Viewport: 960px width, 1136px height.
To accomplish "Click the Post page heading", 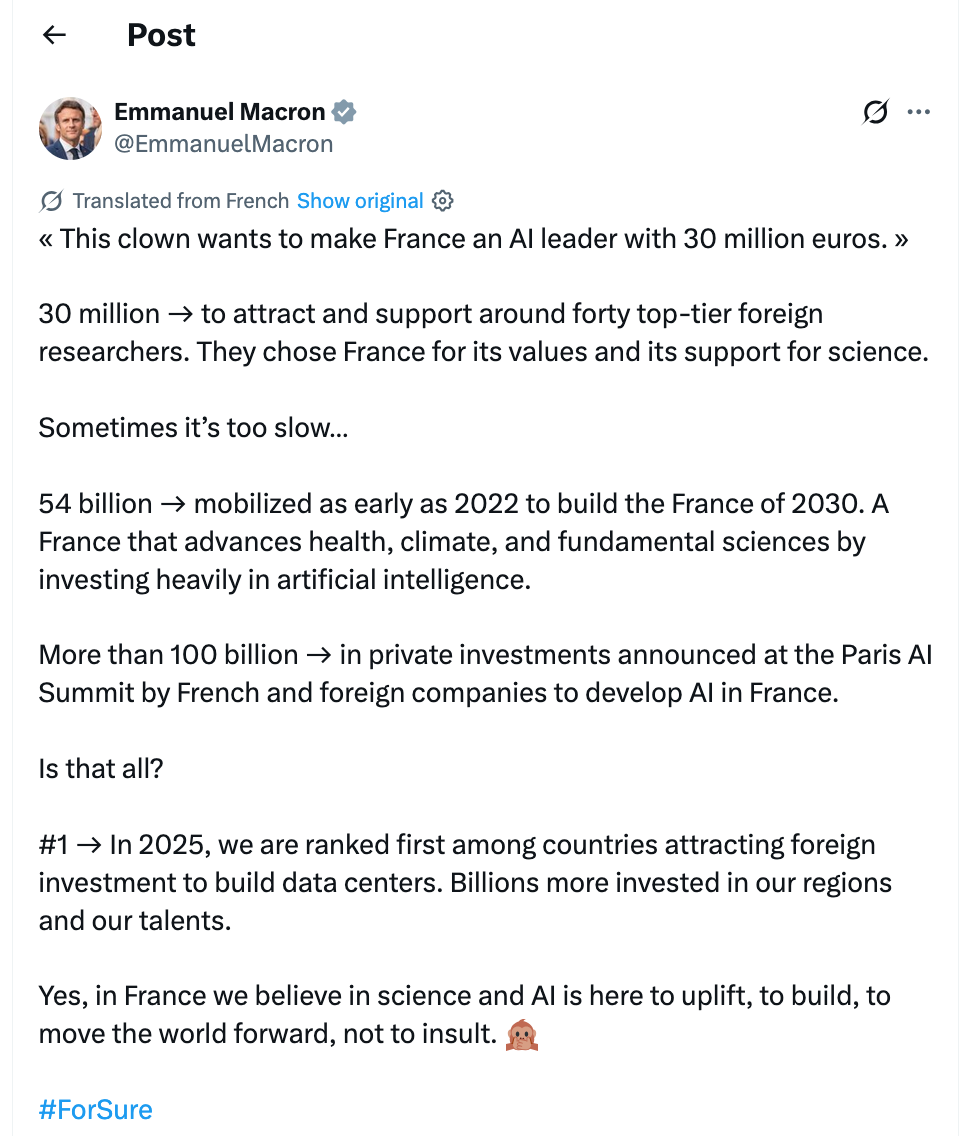I will coord(161,35).
